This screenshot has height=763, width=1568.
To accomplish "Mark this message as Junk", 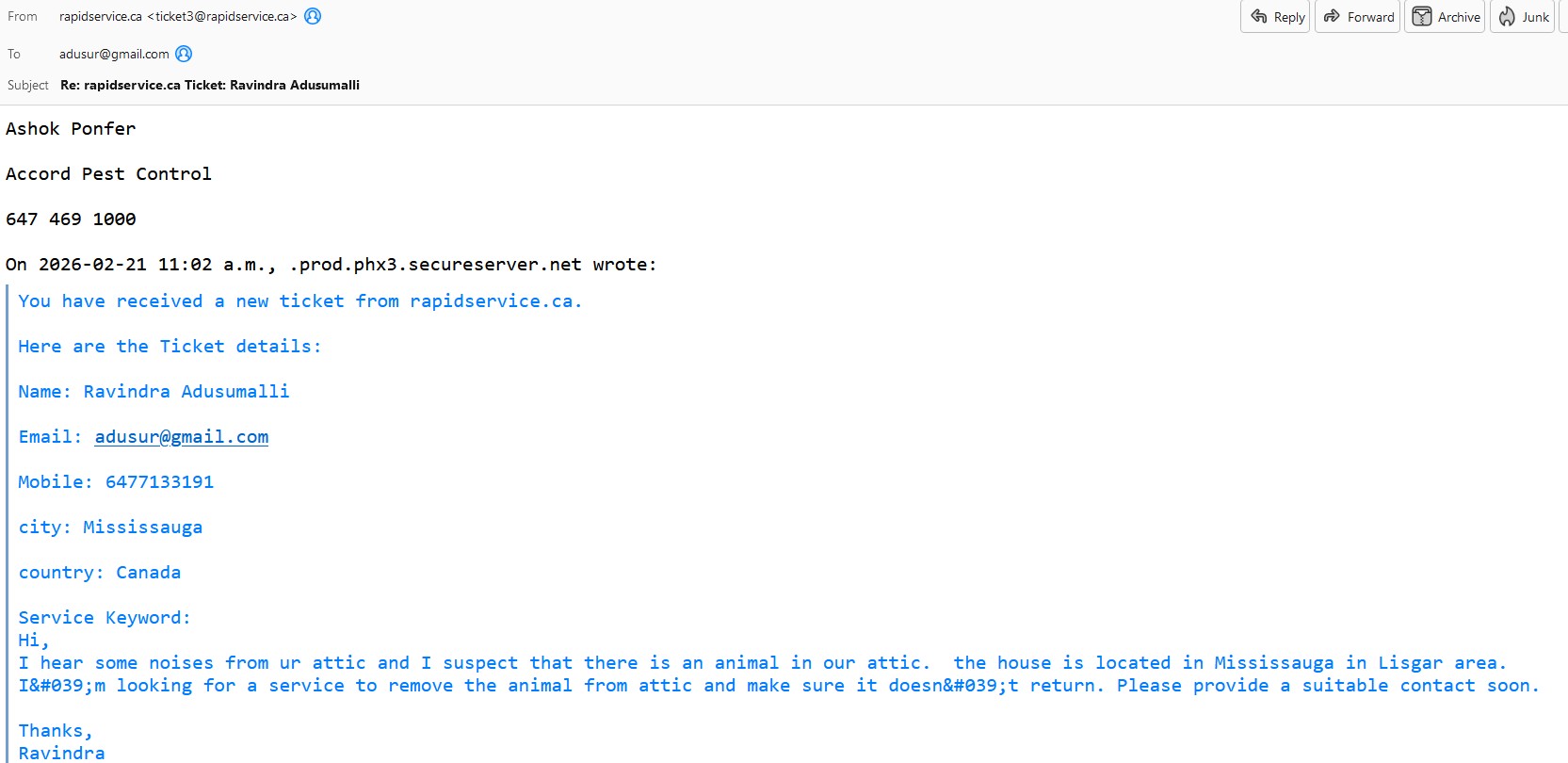I will [x=1523, y=17].
